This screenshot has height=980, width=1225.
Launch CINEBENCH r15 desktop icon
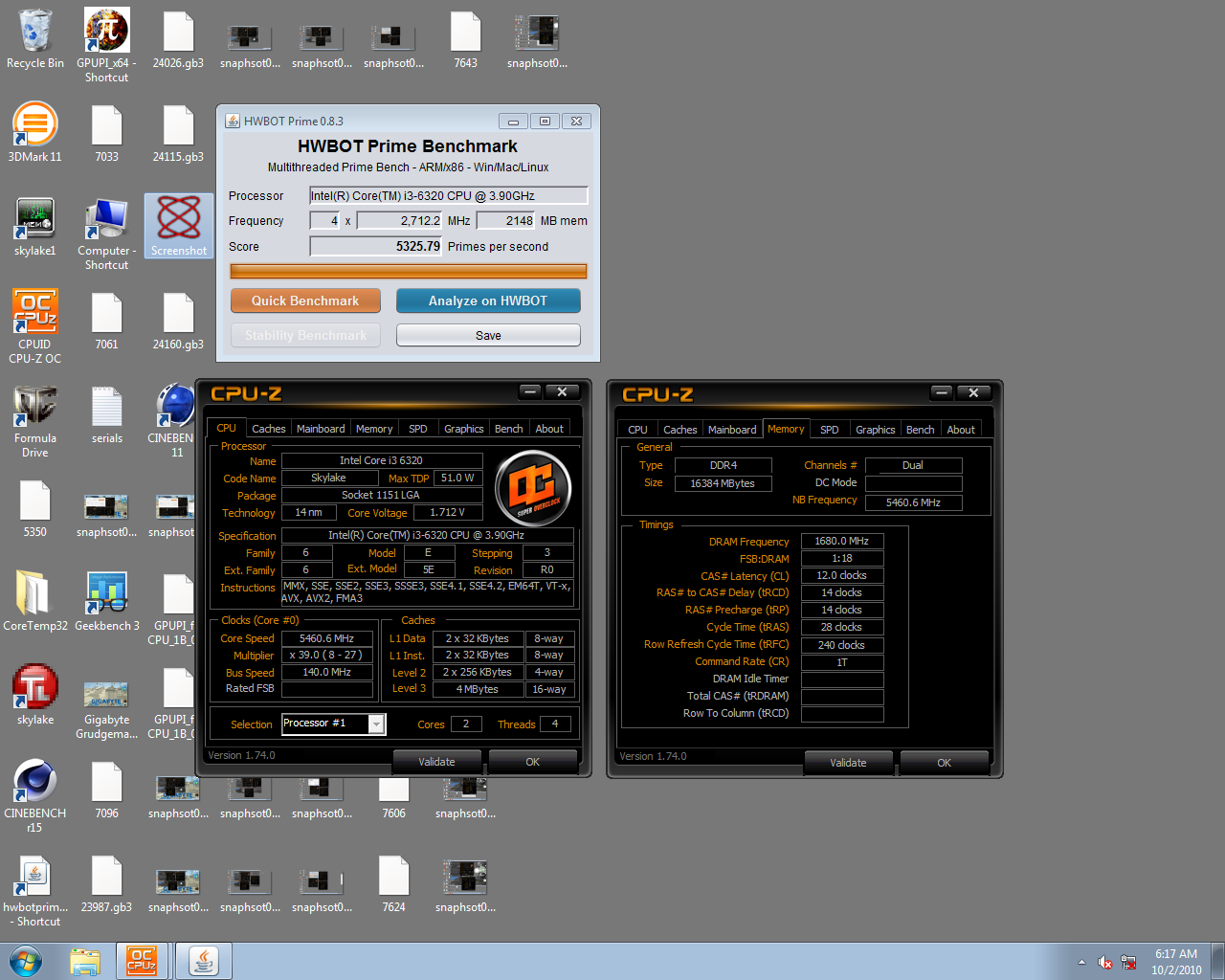pyautogui.click(x=34, y=796)
